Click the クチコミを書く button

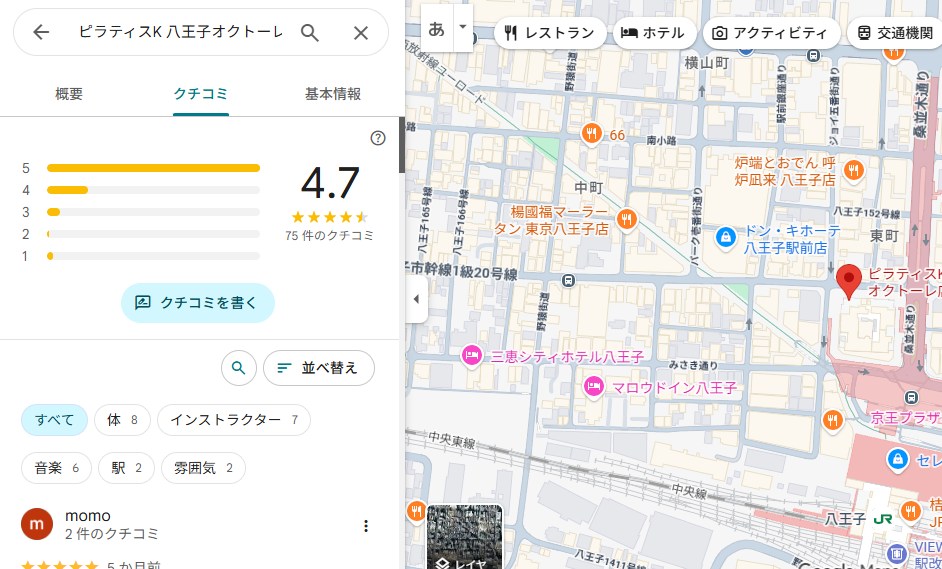pyautogui.click(x=197, y=302)
